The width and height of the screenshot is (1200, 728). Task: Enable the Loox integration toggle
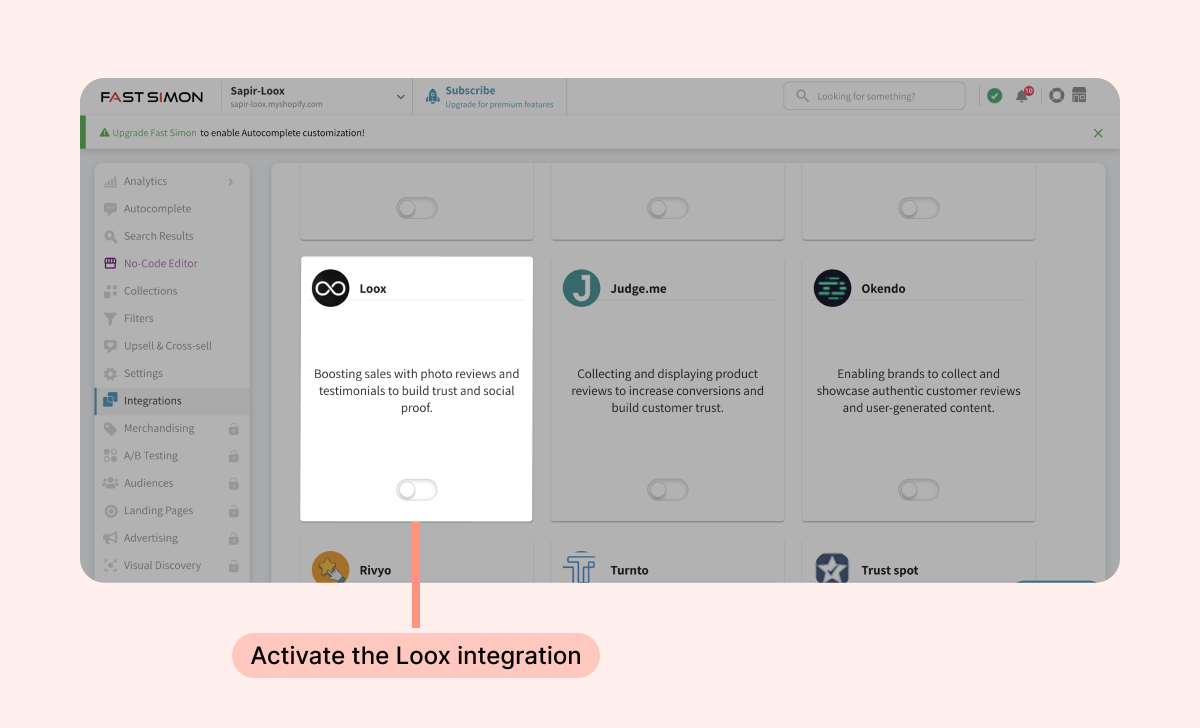(x=417, y=490)
